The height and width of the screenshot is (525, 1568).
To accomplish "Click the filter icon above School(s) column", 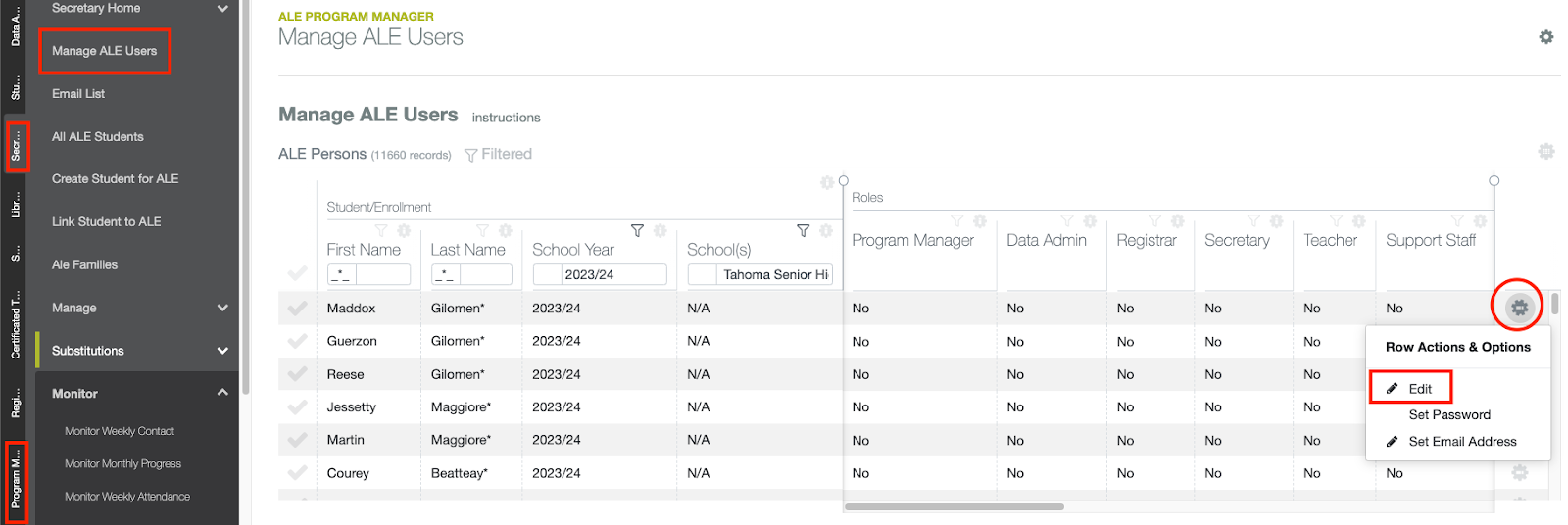I will point(803,231).
